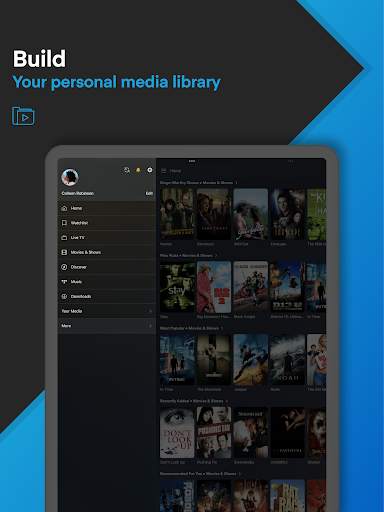Open In Time poster in Most Popular row

(177, 360)
